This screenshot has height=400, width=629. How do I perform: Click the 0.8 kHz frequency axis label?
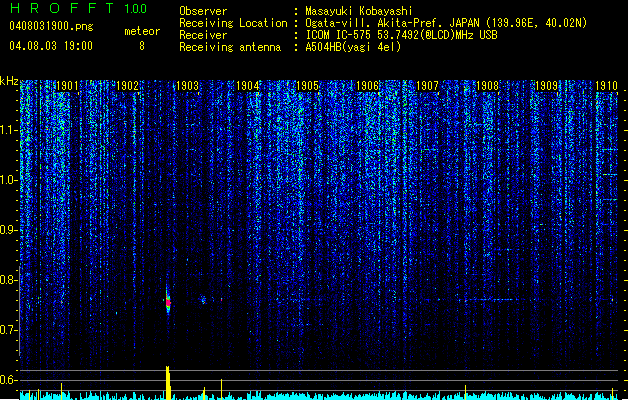click(x=9, y=280)
